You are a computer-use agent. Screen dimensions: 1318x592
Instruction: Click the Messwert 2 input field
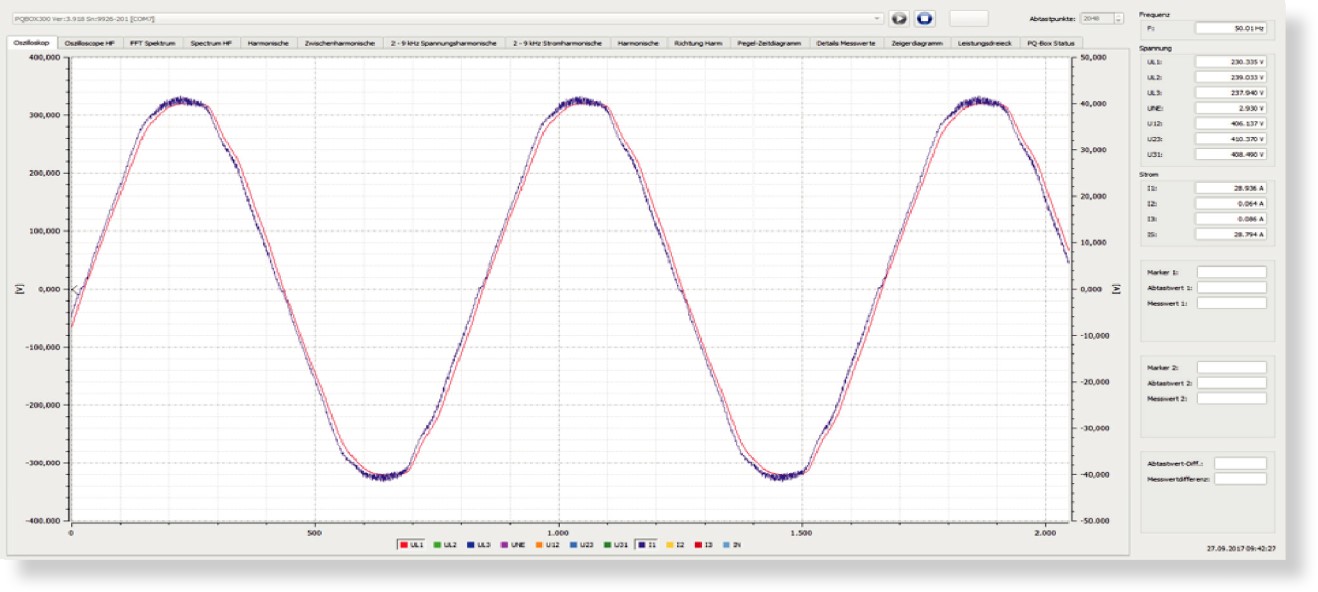coord(1231,398)
